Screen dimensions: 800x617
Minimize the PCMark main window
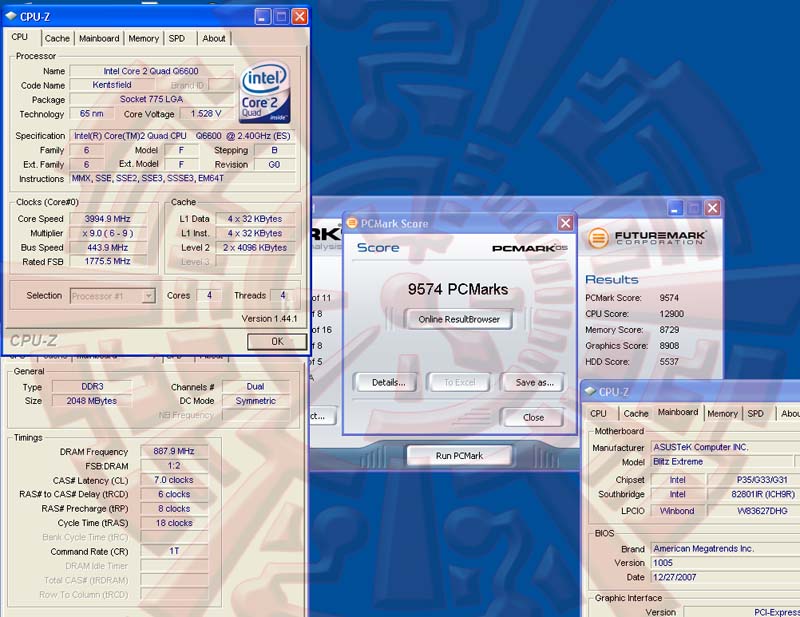coord(676,208)
